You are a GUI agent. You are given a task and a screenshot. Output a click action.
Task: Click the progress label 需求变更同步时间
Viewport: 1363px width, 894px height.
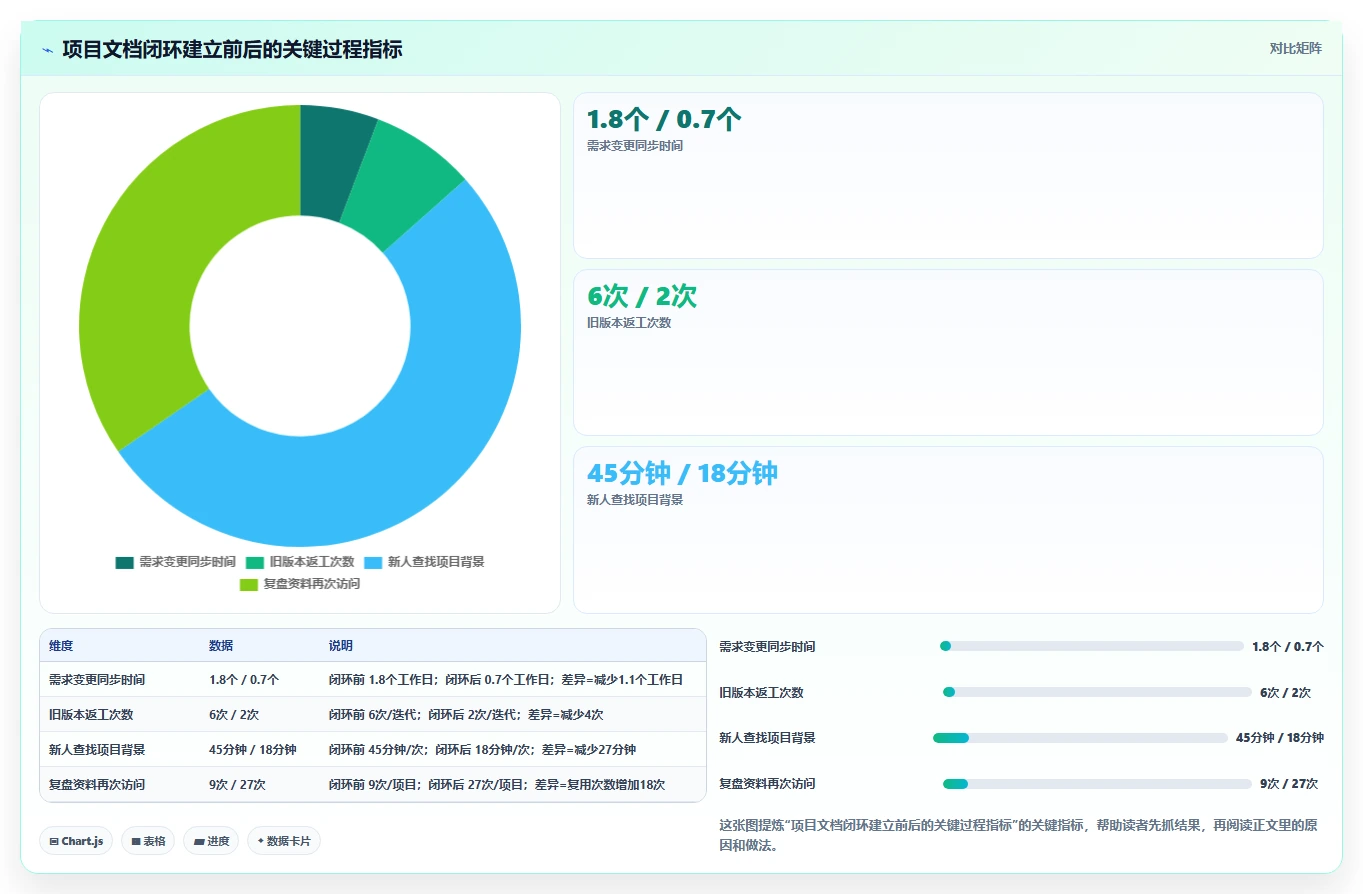pos(767,647)
